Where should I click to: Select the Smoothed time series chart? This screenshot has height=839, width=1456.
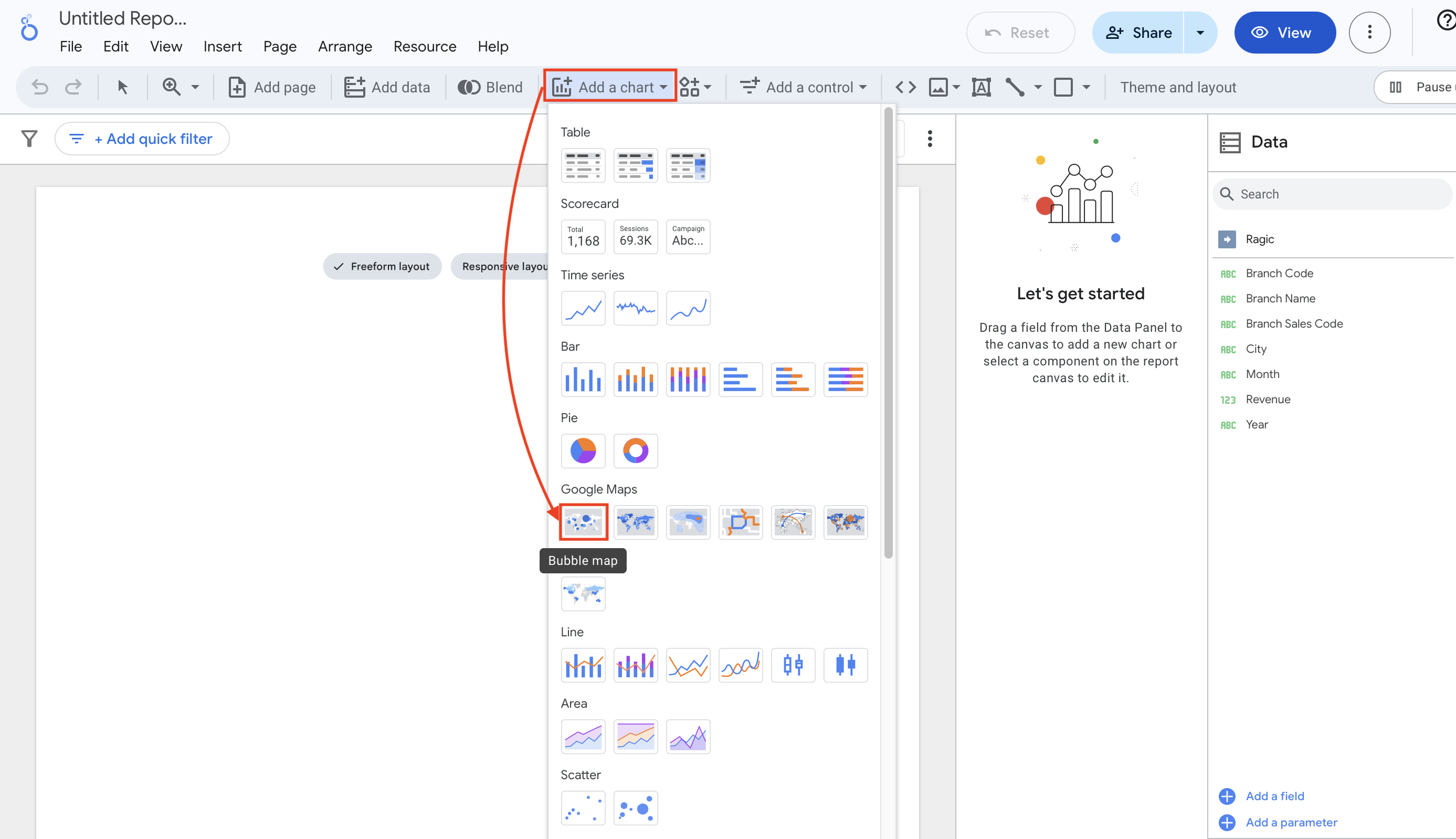tap(688, 308)
